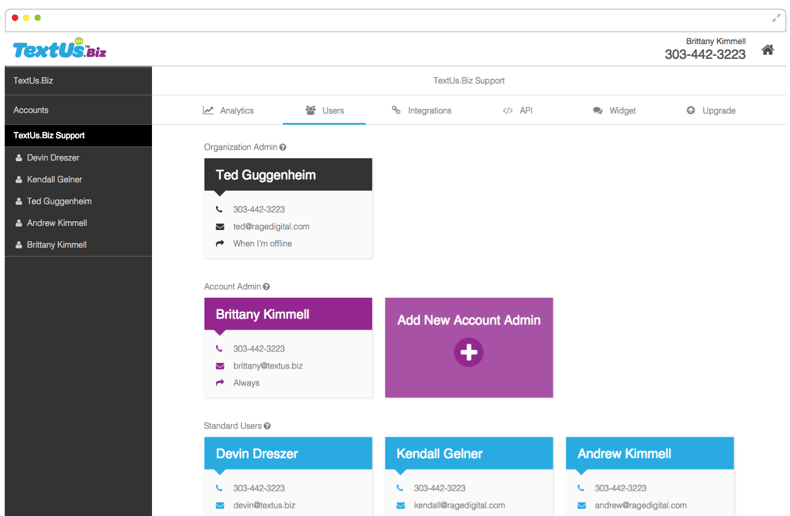Viewport: 790px width, 516px height.
Task: Click the Integrations link icon
Action: pos(396,110)
